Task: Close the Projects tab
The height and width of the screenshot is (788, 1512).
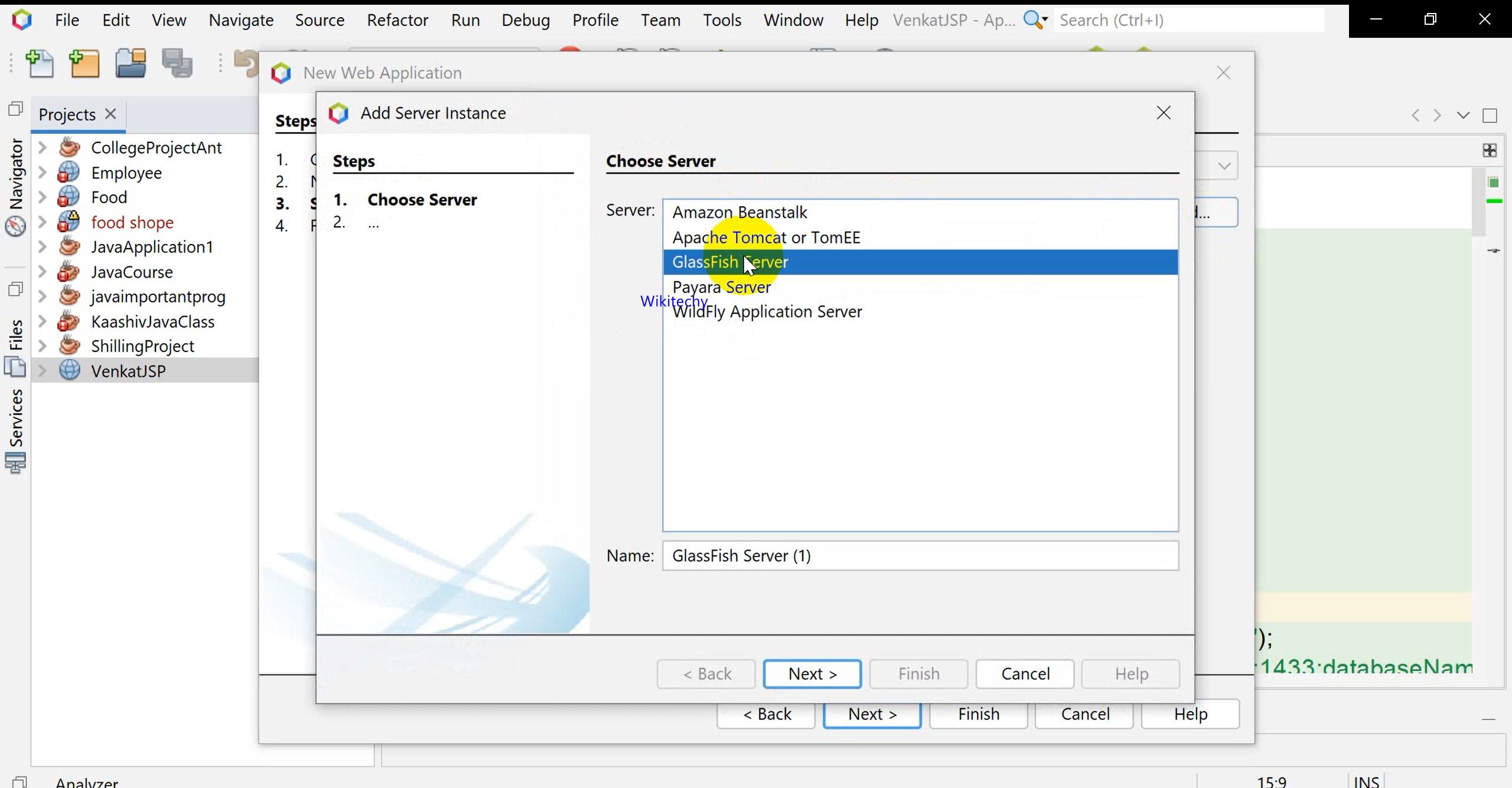Action: (110, 113)
